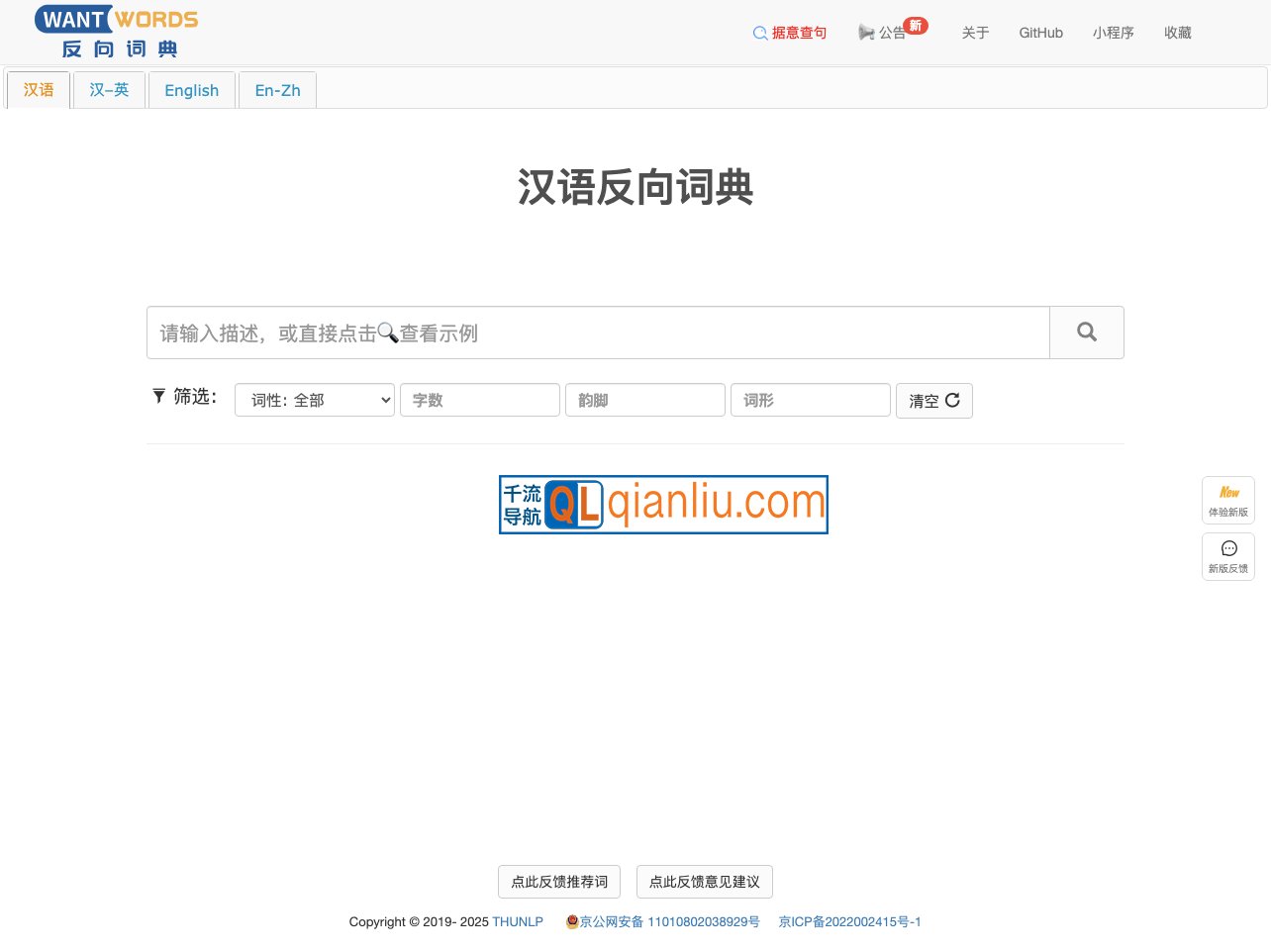Image resolution: width=1271 pixels, height=952 pixels.
Task: Open 据意查句 via its magnifier icon
Action: click(758, 33)
